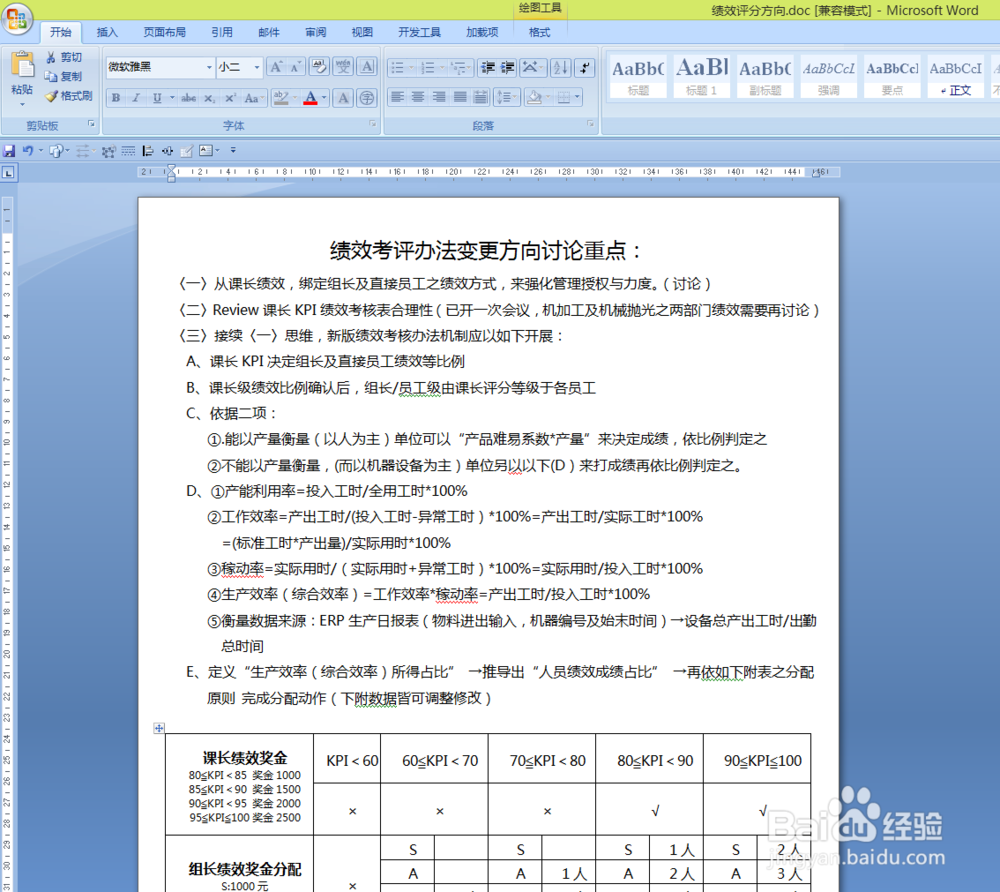1000x892 pixels.
Task: Click the Show/Hide paragraph marks icon
Action: point(584,67)
